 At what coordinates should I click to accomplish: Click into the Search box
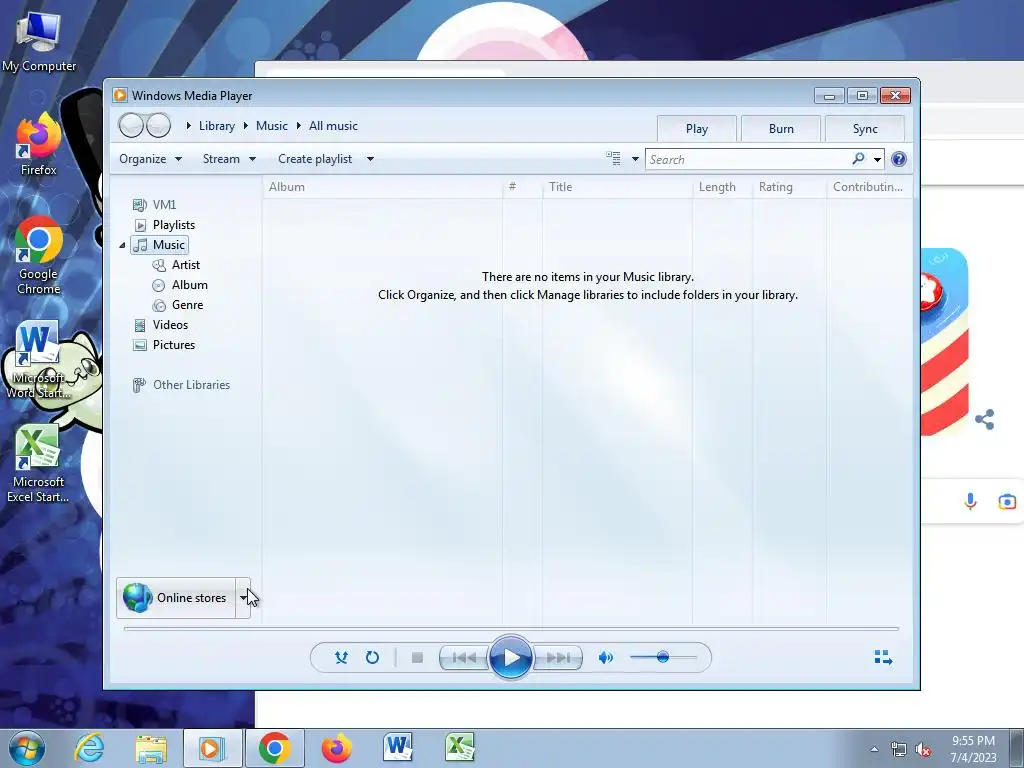click(747, 159)
